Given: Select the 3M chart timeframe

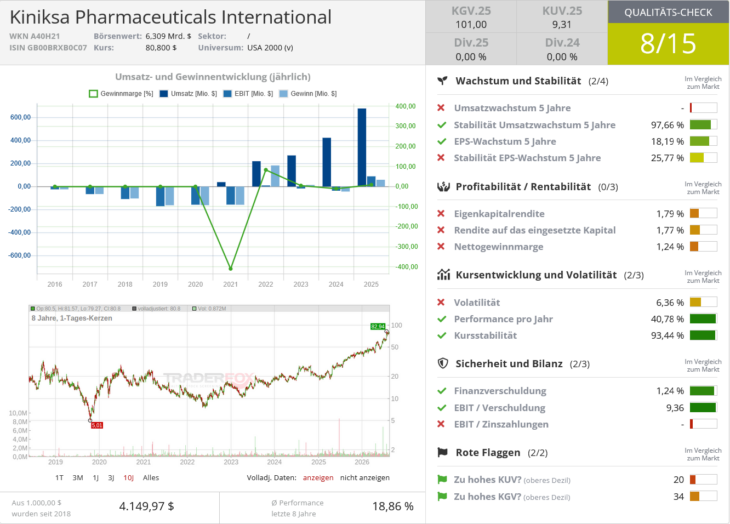Looking at the screenshot, I should coord(78,477).
